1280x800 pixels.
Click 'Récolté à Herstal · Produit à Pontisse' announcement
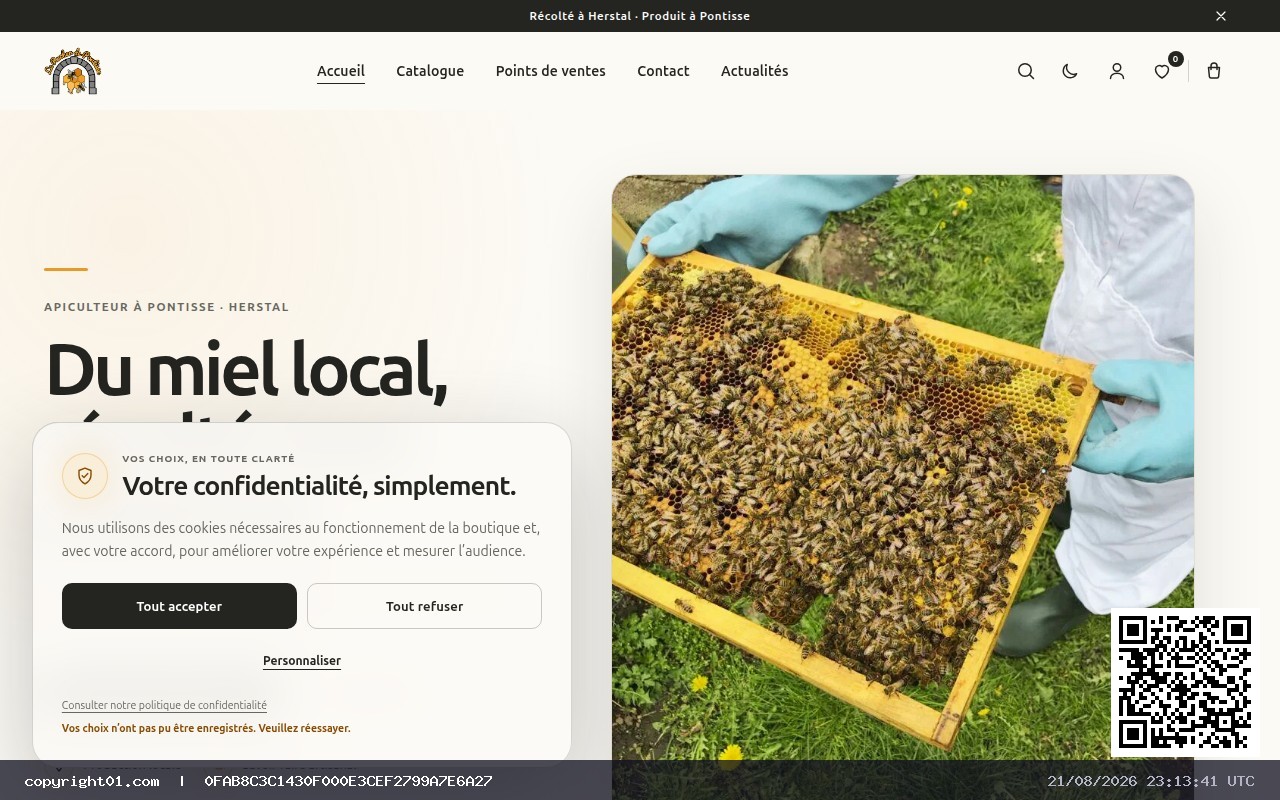[640, 16]
